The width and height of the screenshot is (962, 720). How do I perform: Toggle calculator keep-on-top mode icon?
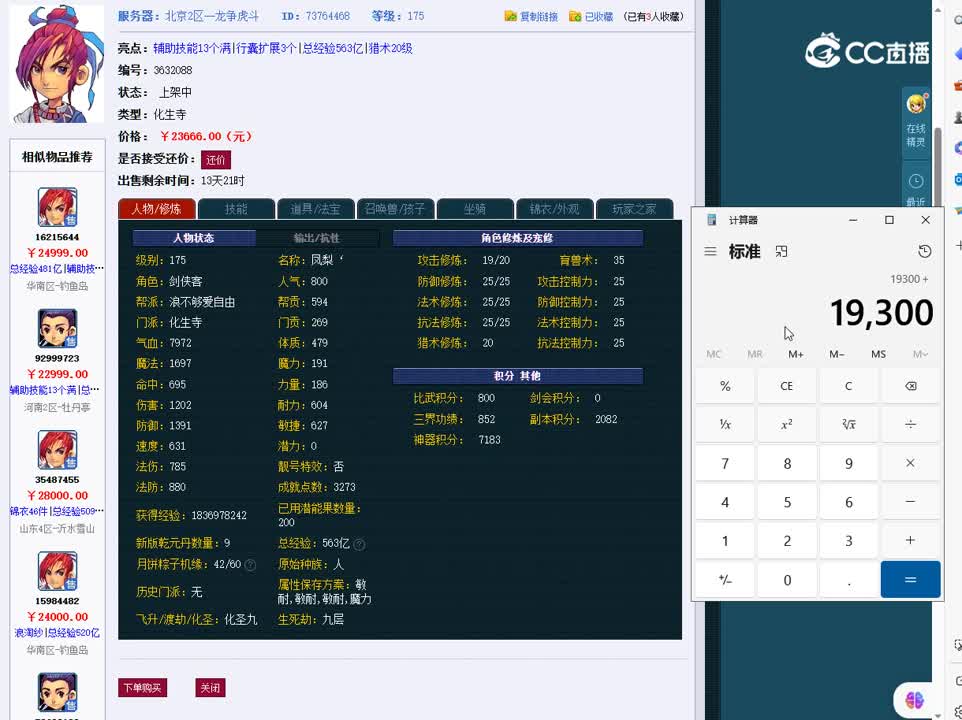click(x=781, y=251)
